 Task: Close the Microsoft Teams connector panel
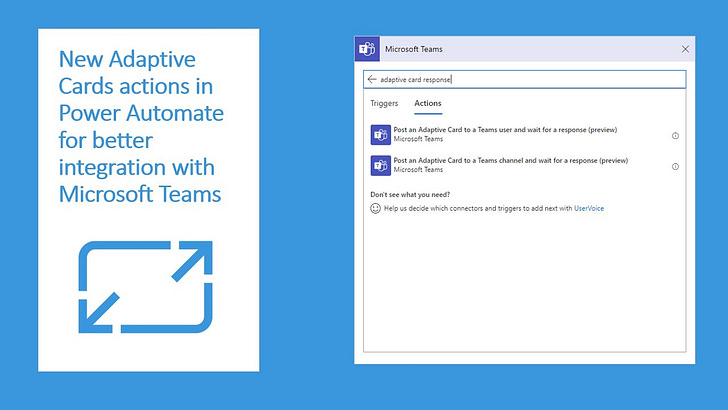pyautogui.click(x=685, y=49)
